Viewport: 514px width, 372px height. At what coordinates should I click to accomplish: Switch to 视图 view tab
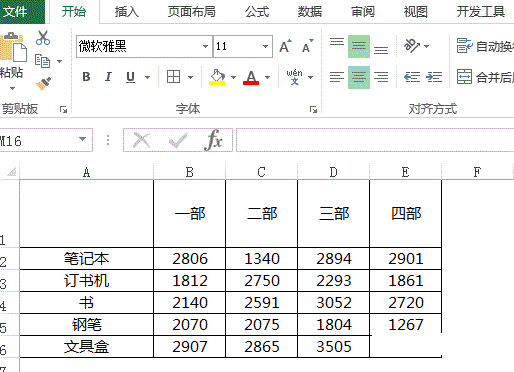tap(415, 12)
